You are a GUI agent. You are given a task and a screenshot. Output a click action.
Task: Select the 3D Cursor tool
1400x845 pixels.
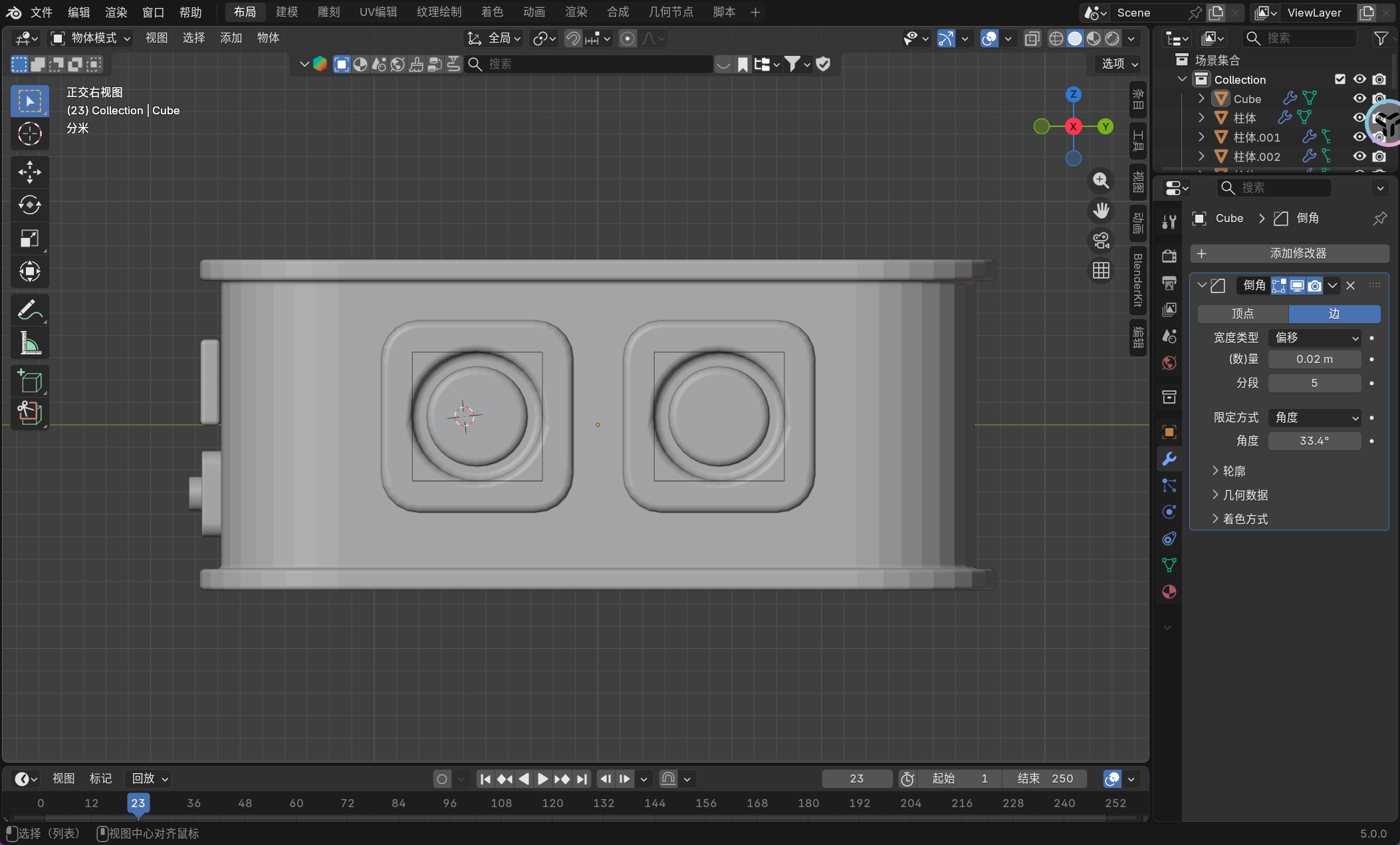[29, 134]
